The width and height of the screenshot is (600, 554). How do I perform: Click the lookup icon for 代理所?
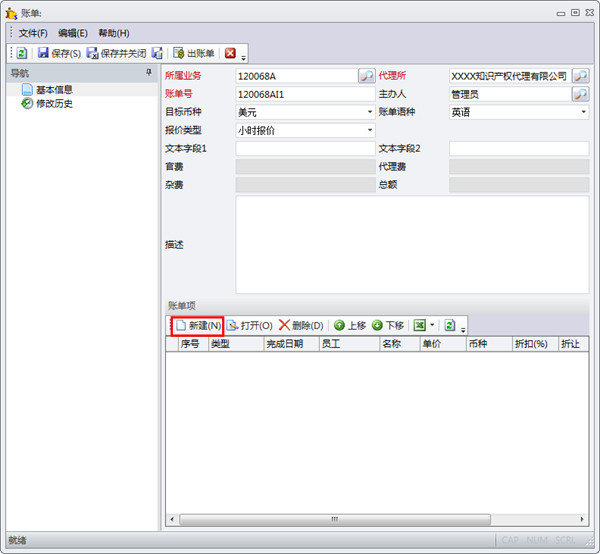[x=580, y=76]
